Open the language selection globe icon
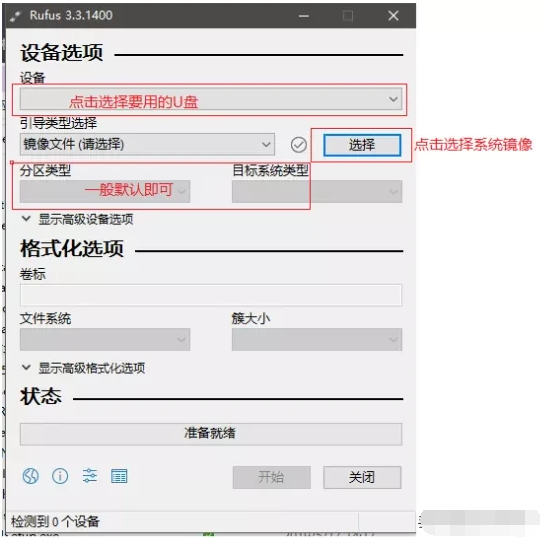 point(31,476)
